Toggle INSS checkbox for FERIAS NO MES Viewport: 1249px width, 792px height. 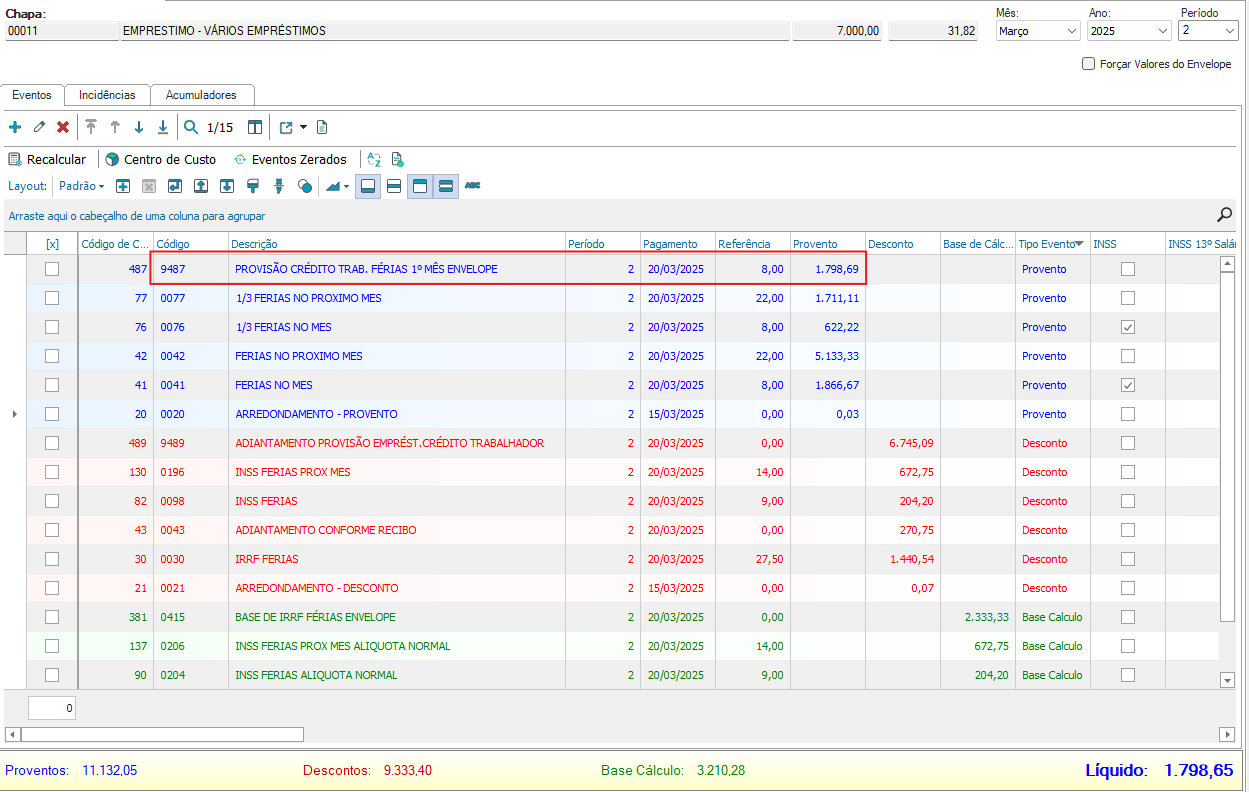click(1128, 385)
